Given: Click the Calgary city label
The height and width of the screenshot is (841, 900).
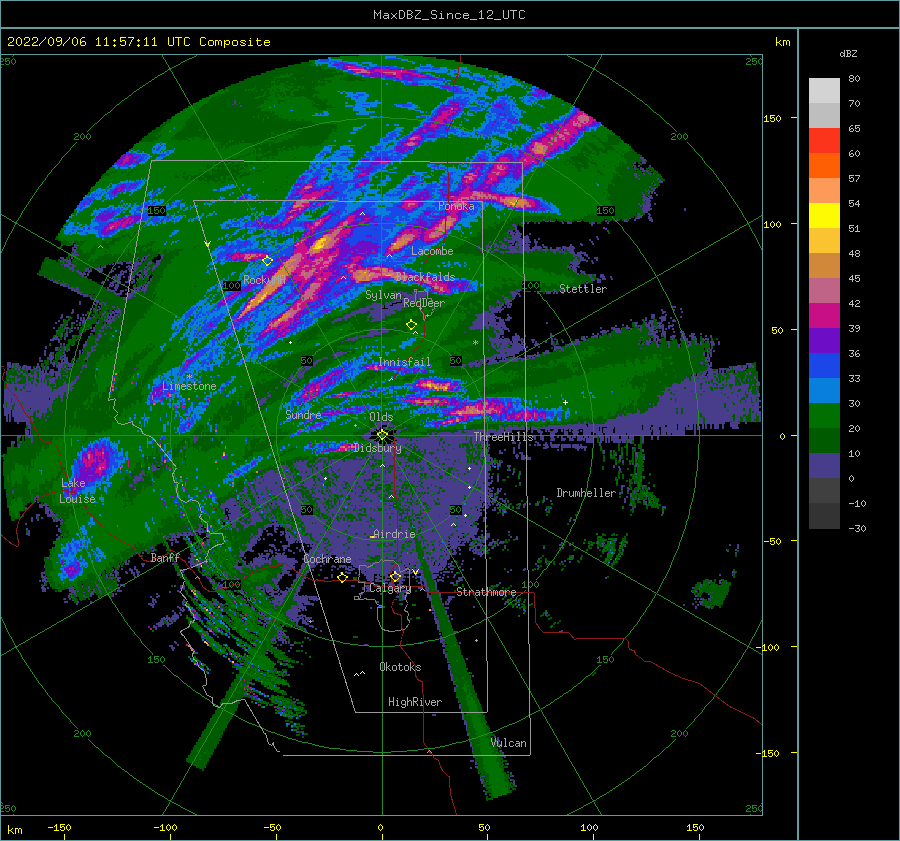Looking at the screenshot, I should click(390, 588).
